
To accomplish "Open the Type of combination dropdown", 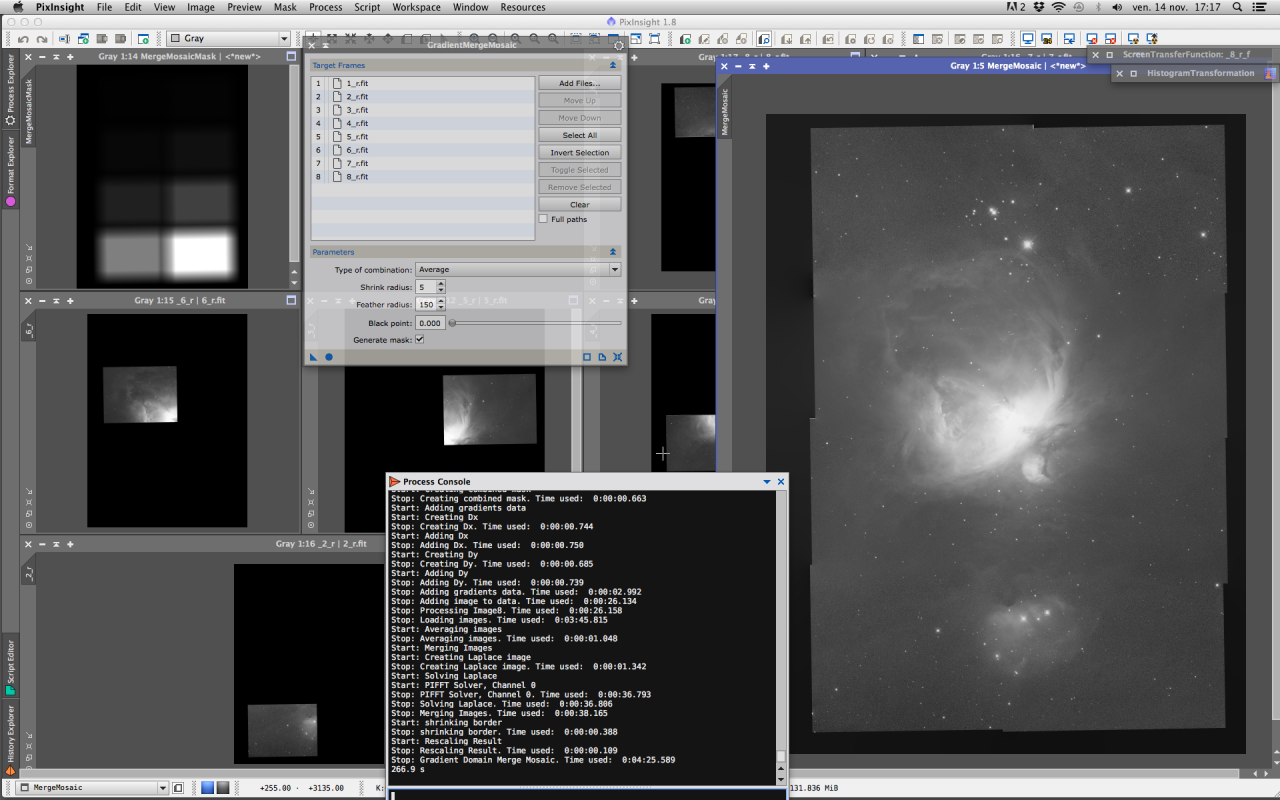I will click(518, 270).
